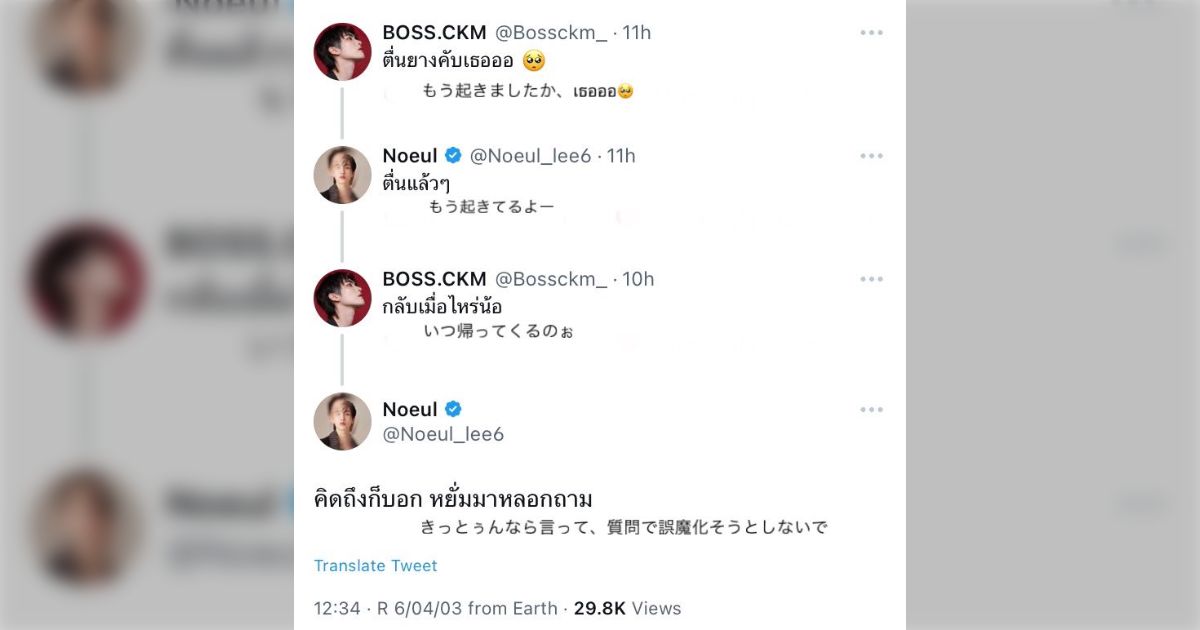The height and width of the screenshot is (630, 1200).
Task: Click BOSS.CKM's avatar on the 10h tweet
Action: click(343, 298)
